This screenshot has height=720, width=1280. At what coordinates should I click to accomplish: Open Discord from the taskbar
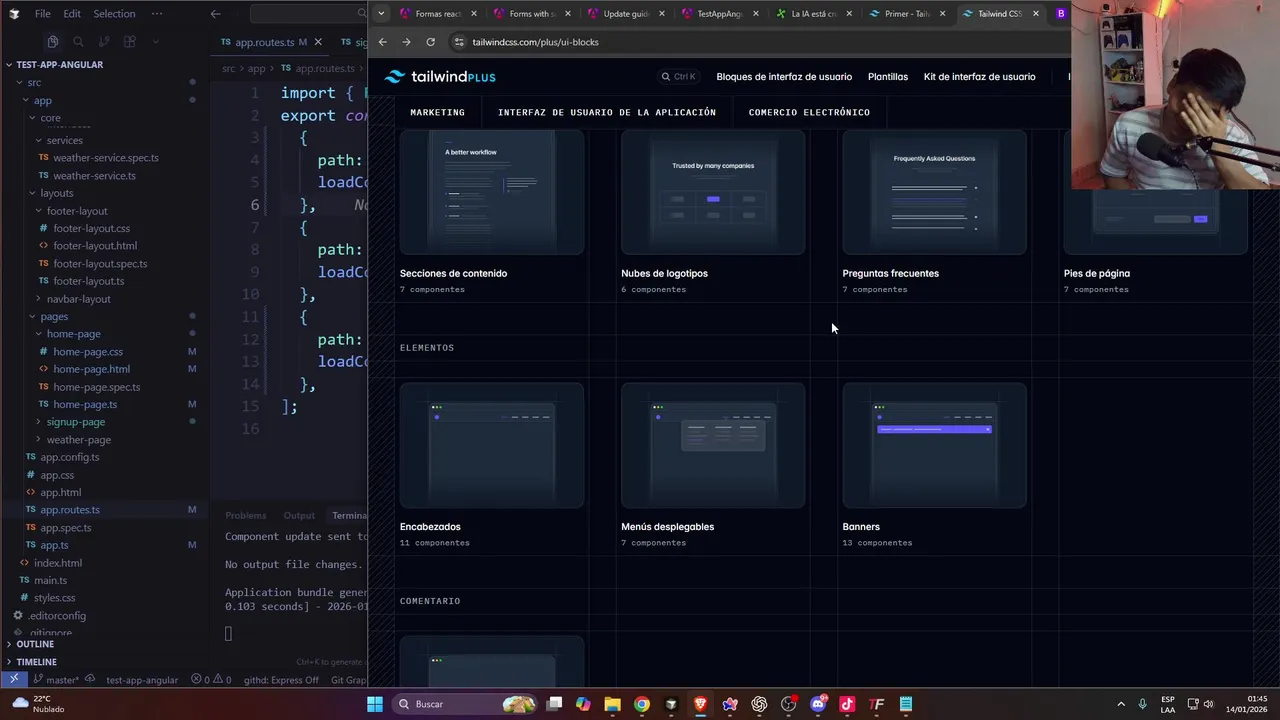coord(818,704)
